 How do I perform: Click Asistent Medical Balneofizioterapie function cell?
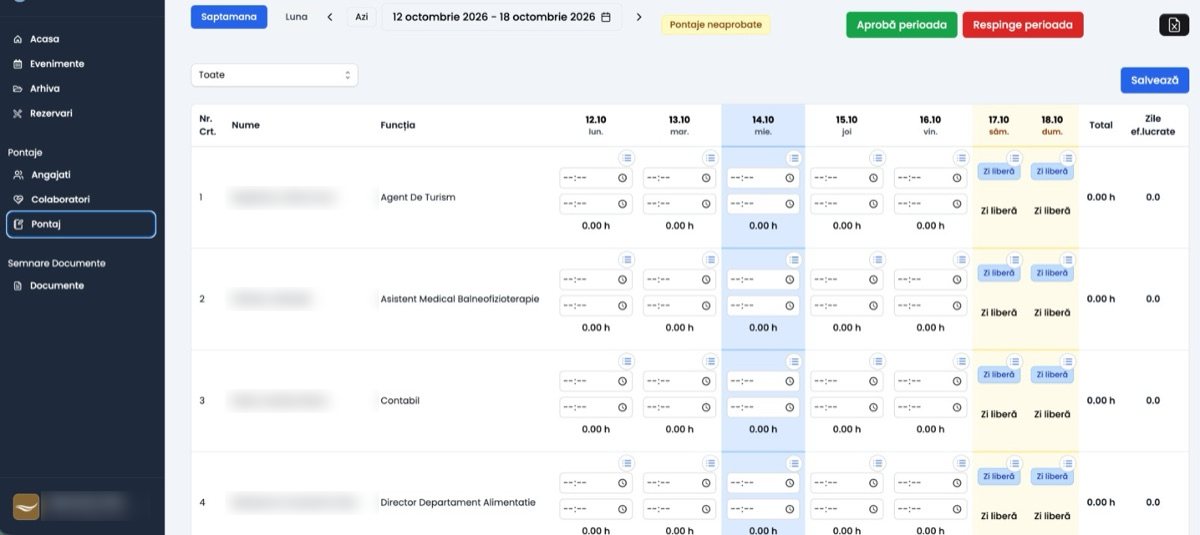460,299
